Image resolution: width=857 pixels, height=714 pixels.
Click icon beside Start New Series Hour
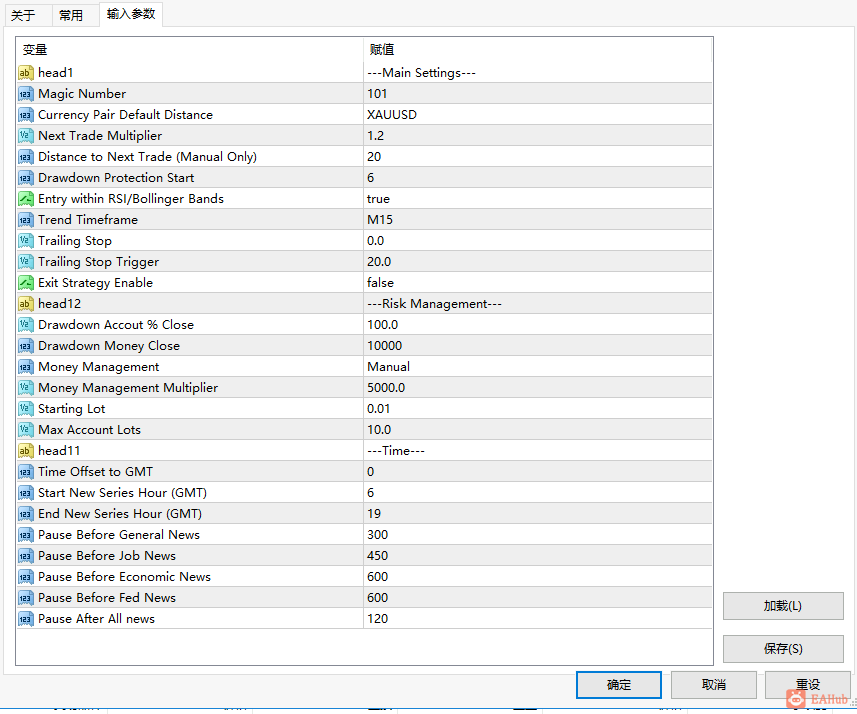tap(26, 493)
